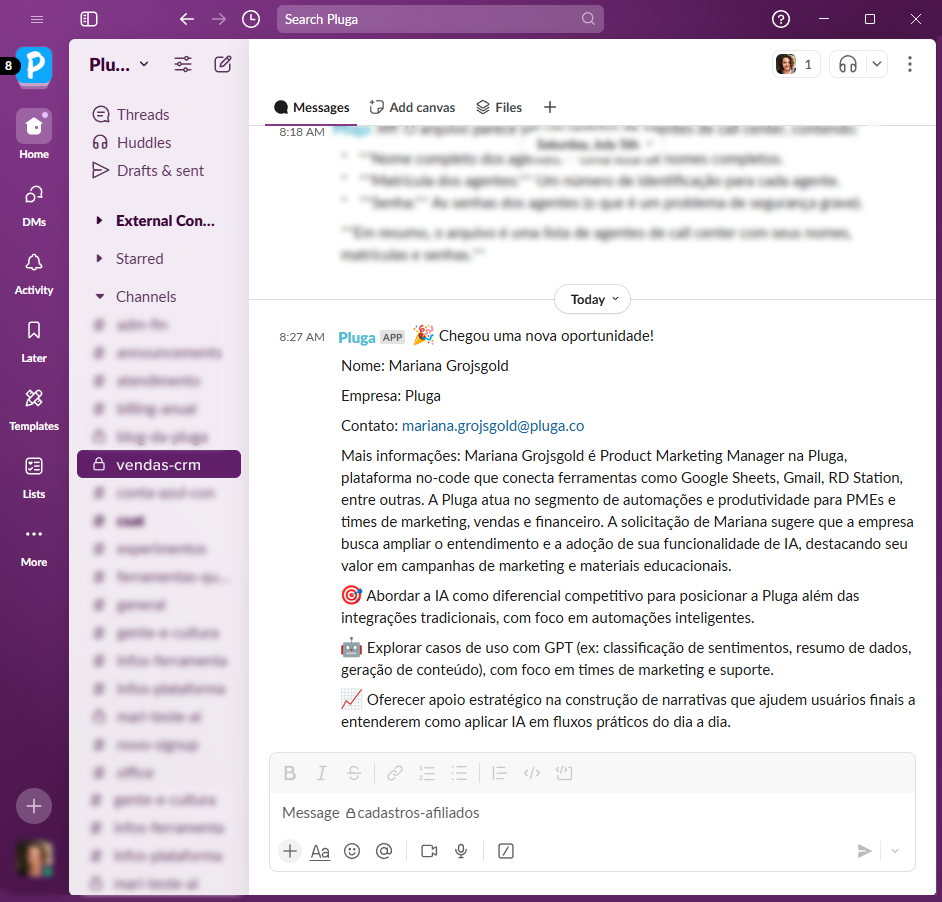
Task: View channel members avatar count
Action: click(795, 64)
